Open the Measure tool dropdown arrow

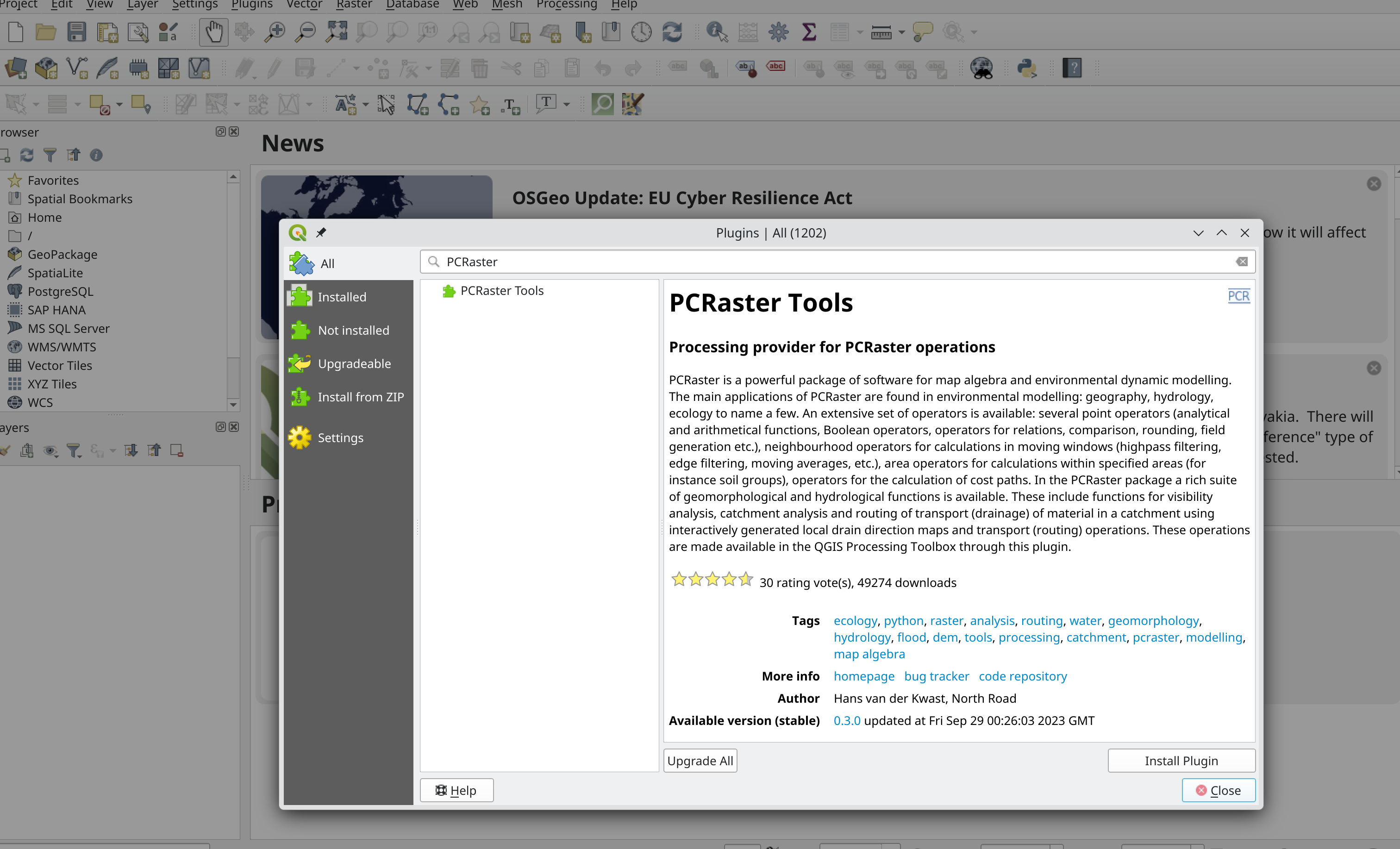tap(902, 32)
